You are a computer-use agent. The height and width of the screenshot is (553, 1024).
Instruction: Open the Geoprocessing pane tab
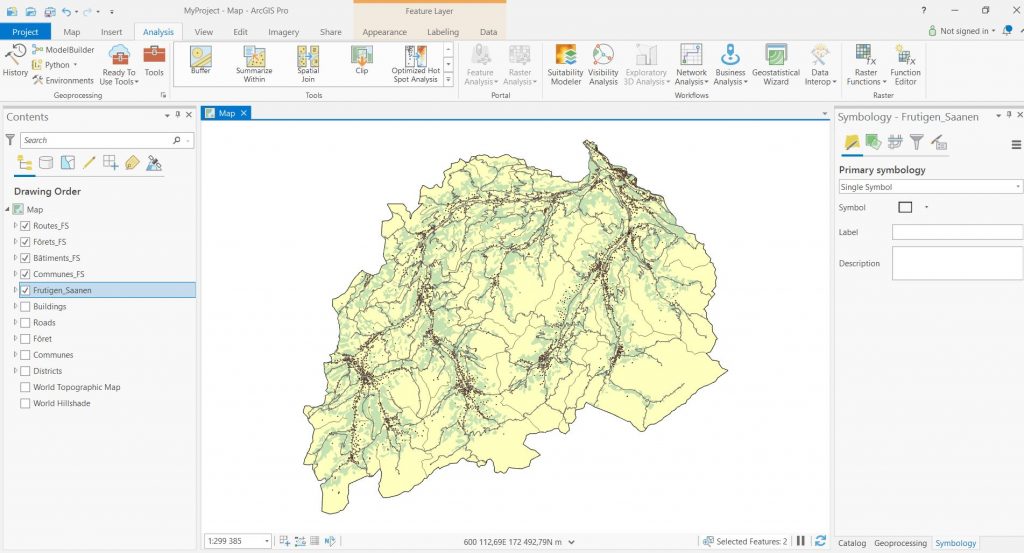coord(901,543)
